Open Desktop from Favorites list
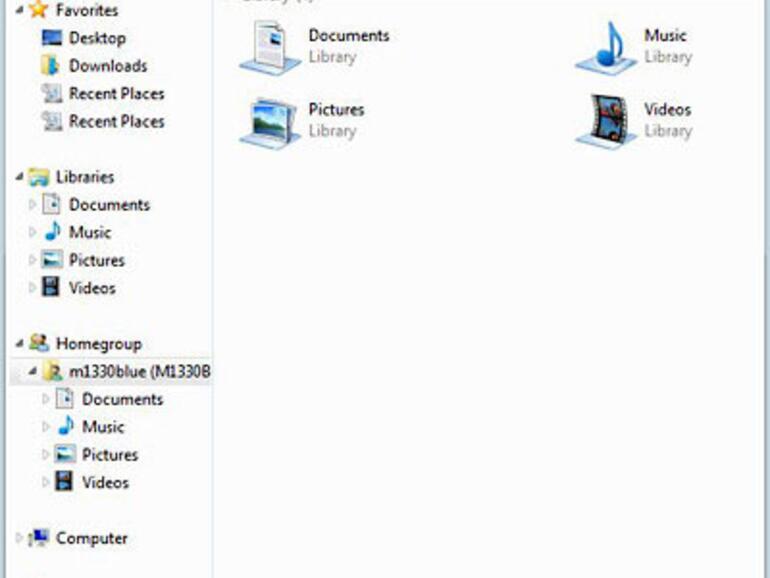The image size is (770, 578). point(97,38)
